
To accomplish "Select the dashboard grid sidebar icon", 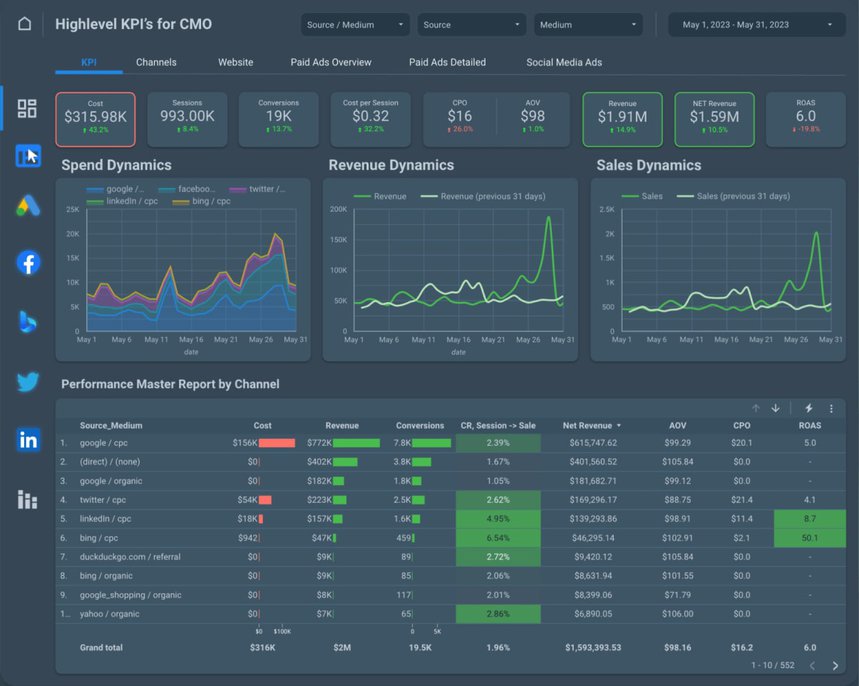I will coord(27,108).
